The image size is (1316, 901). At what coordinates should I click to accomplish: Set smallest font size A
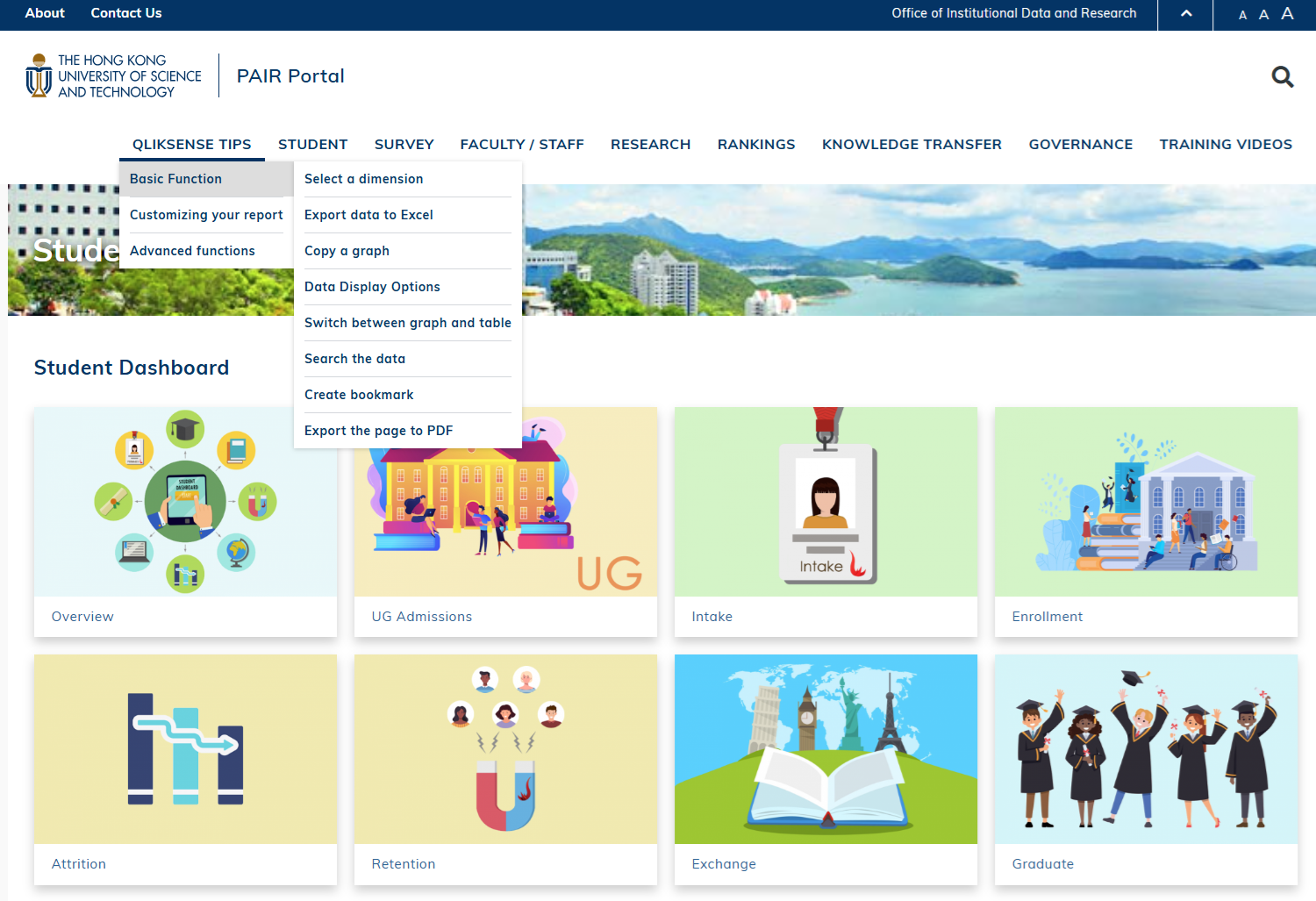point(1242,15)
